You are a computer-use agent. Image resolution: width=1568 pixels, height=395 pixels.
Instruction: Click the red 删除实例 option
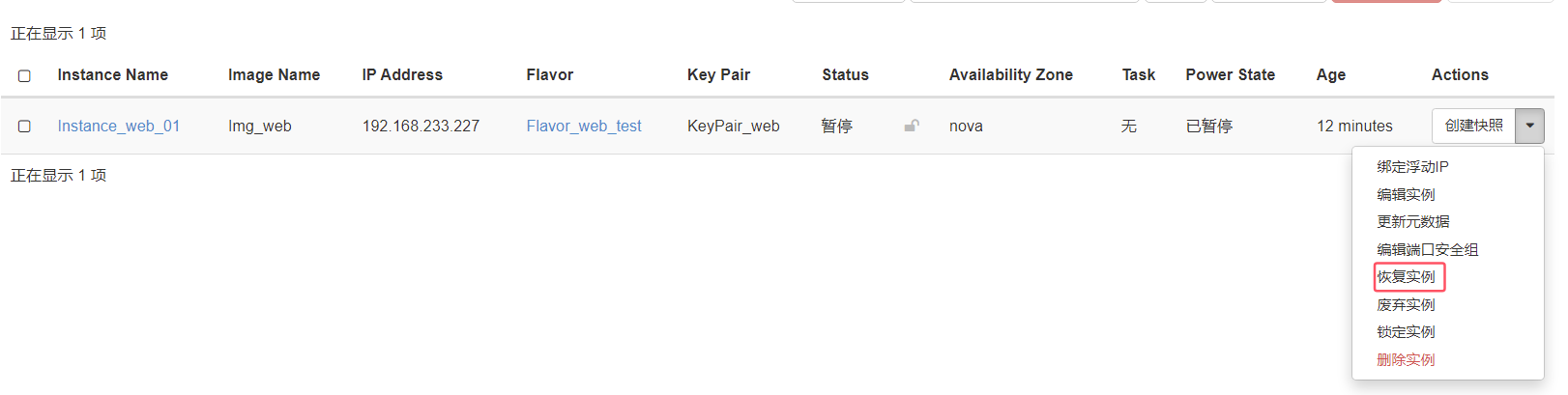[x=1406, y=359]
